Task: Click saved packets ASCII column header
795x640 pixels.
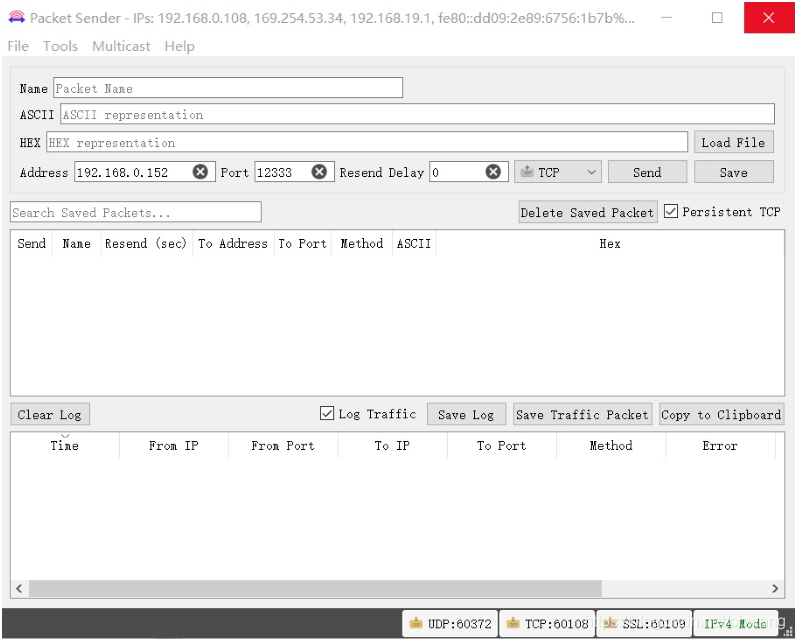Action: tap(414, 243)
